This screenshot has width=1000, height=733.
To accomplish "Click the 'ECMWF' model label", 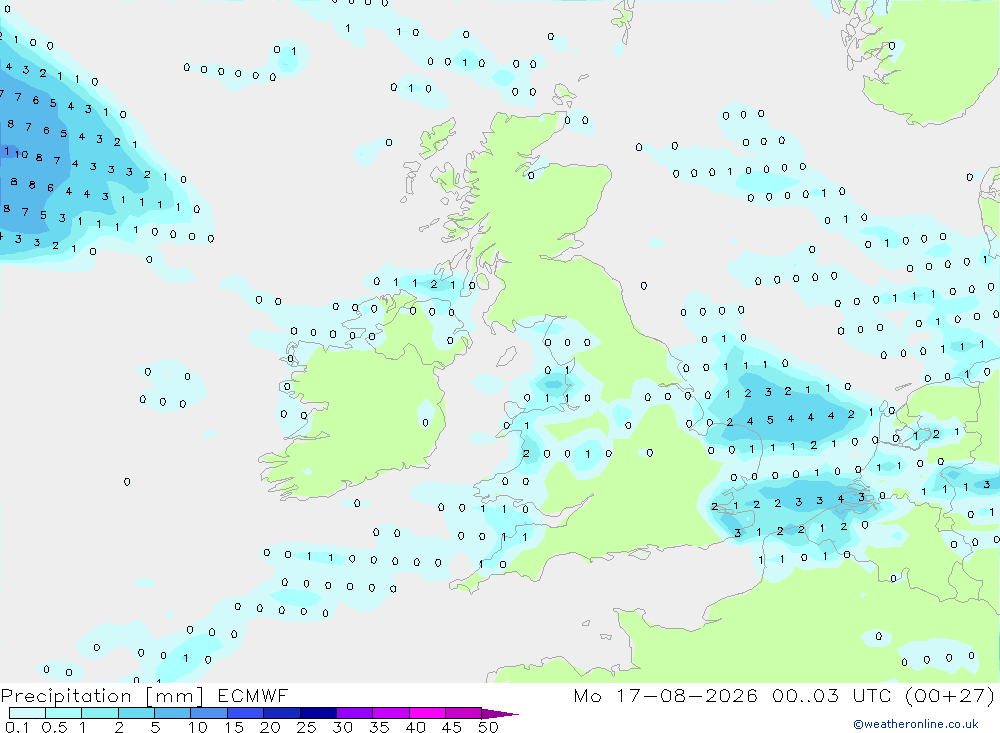I will tap(253, 695).
